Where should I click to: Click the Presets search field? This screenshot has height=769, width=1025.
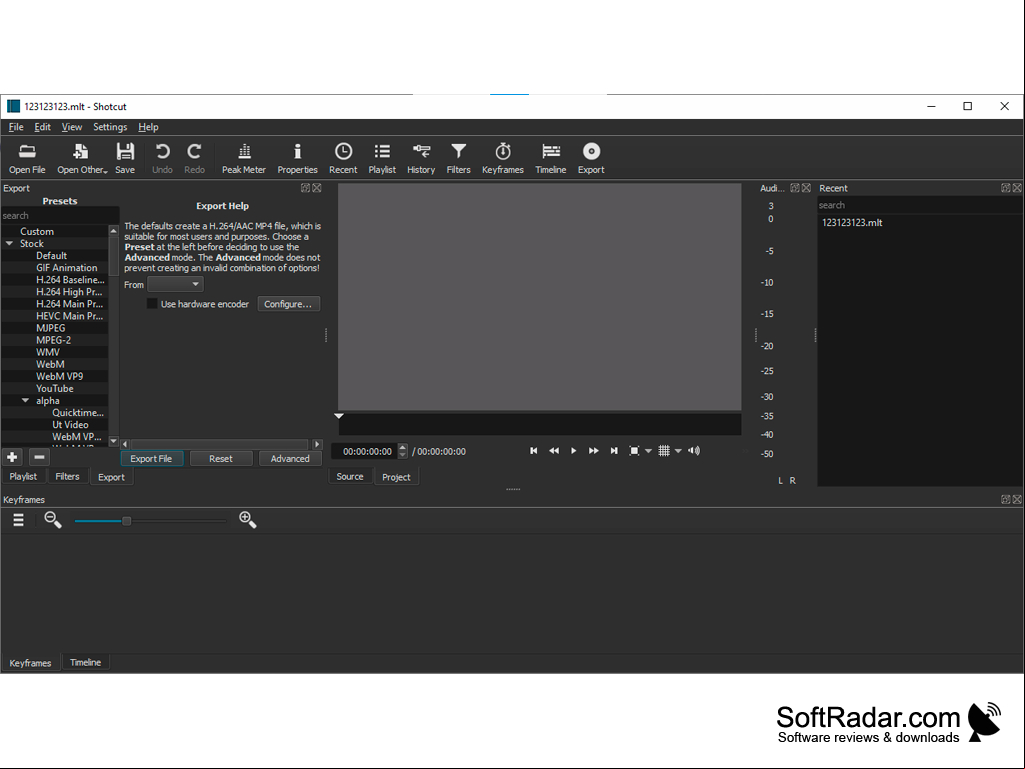(59, 215)
